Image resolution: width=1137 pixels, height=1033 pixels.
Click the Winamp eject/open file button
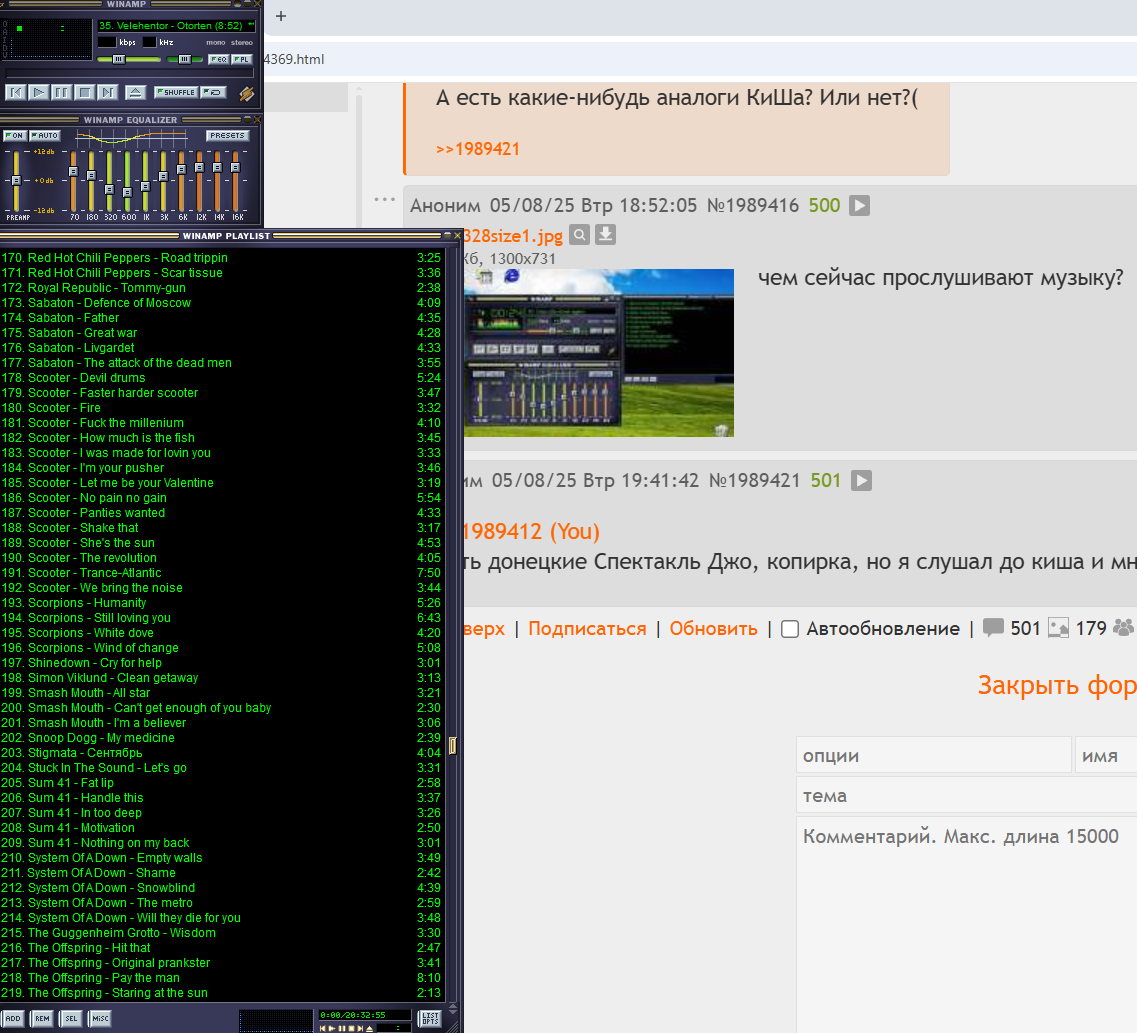(135, 92)
